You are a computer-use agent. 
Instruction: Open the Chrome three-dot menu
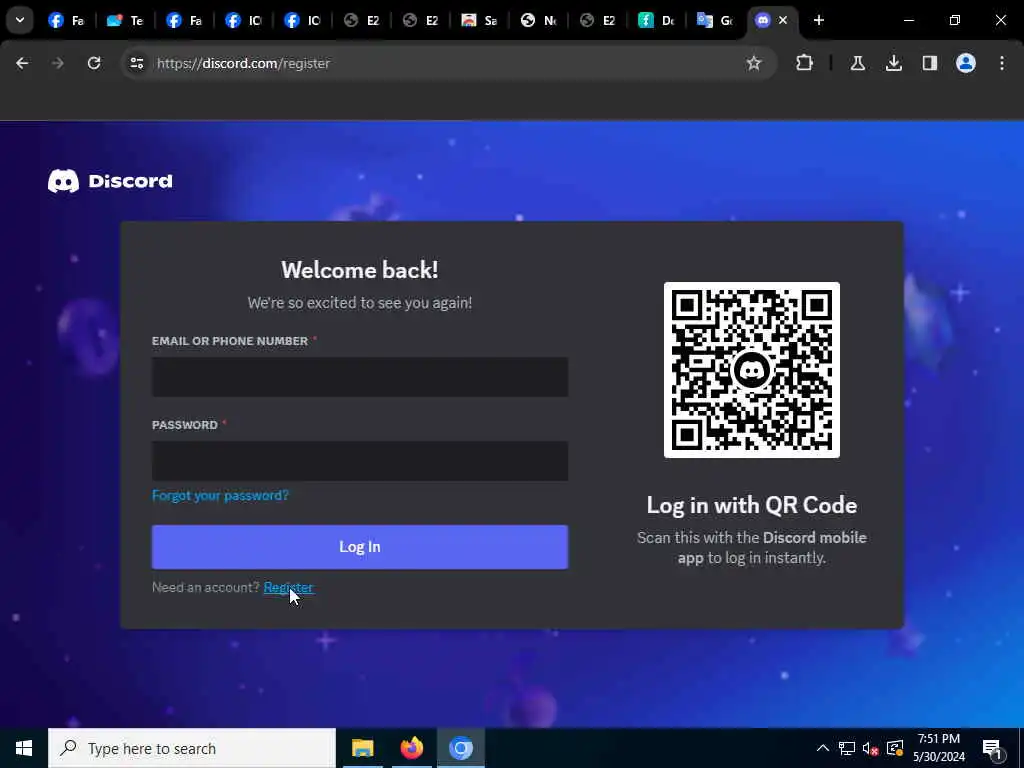click(x=1002, y=63)
